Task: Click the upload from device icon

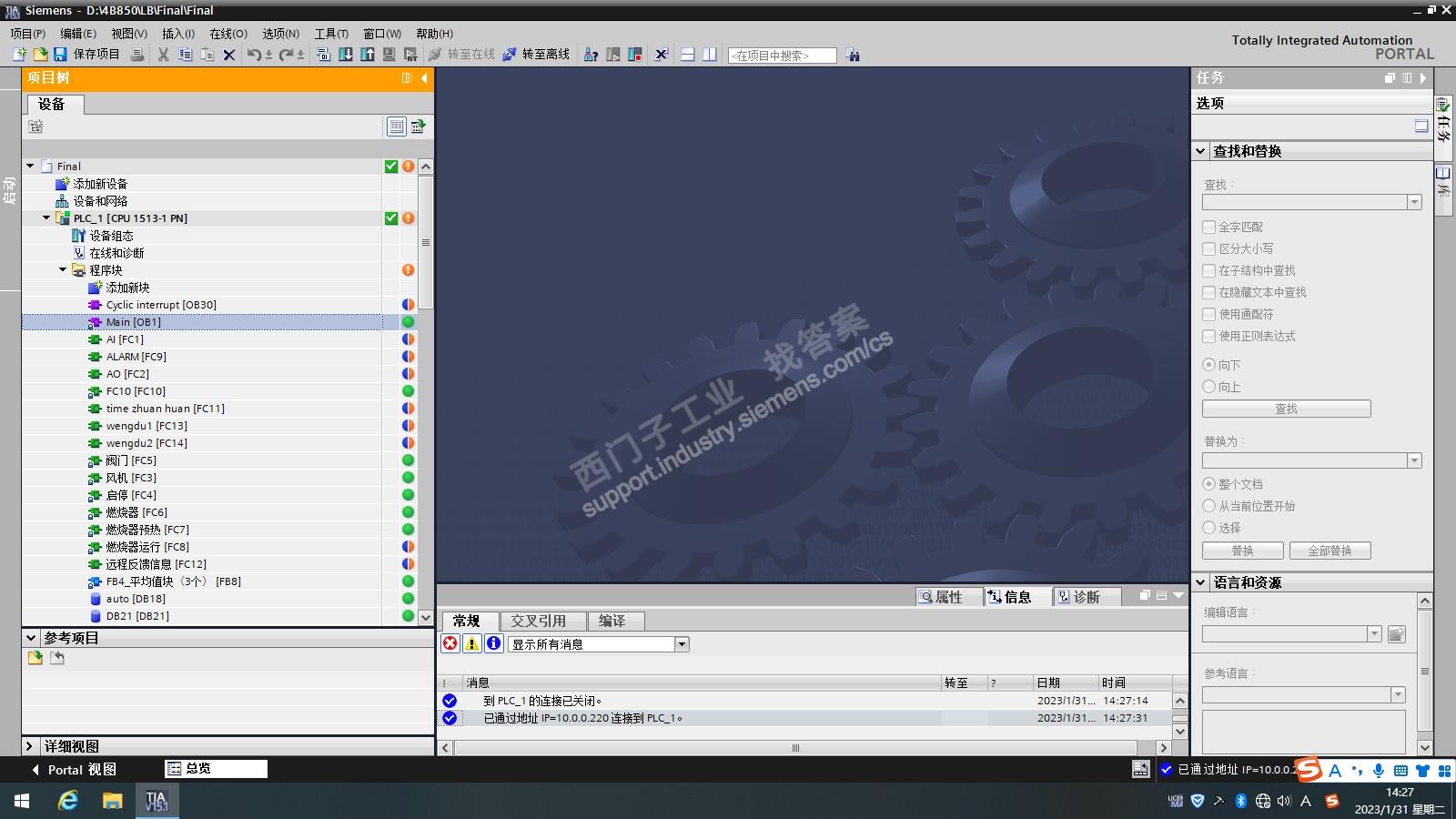Action: point(368,55)
